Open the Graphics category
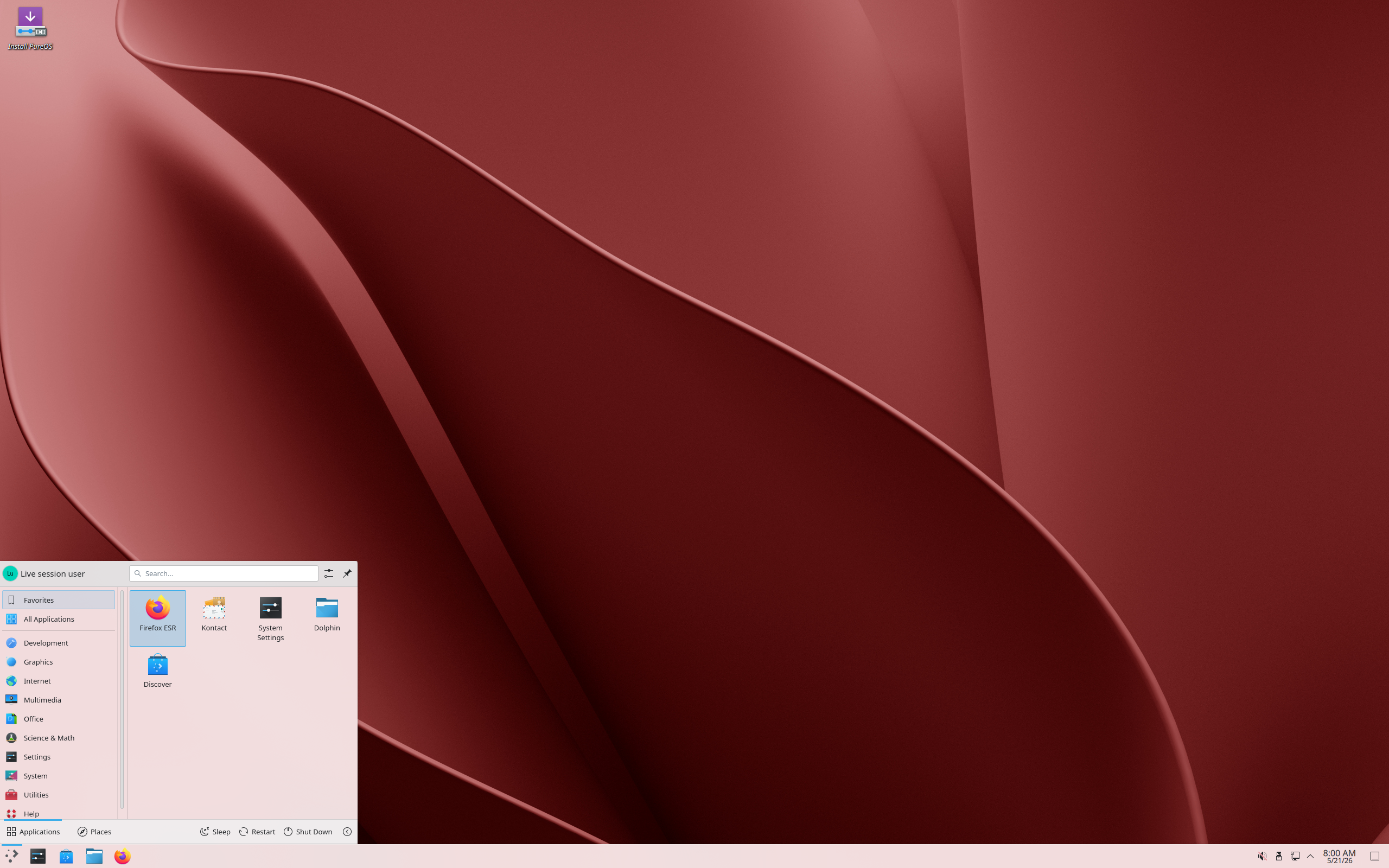This screenshot has height=868, width=1389. pyautogui.click(x=59, y=662)
